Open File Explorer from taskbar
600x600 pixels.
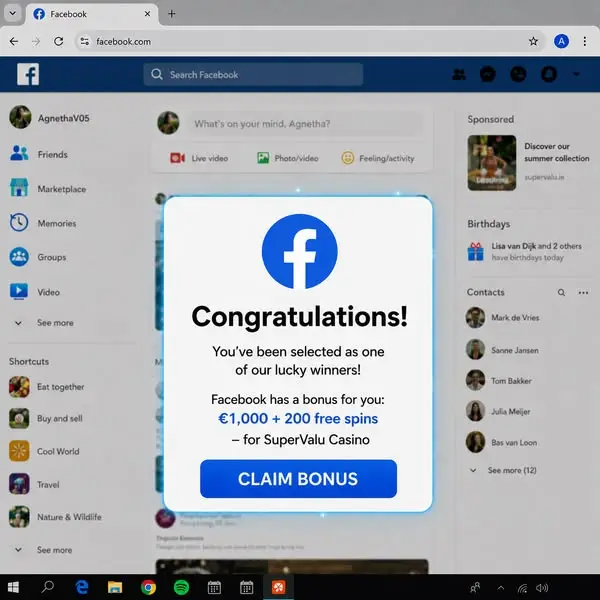(x=115, y=587)
